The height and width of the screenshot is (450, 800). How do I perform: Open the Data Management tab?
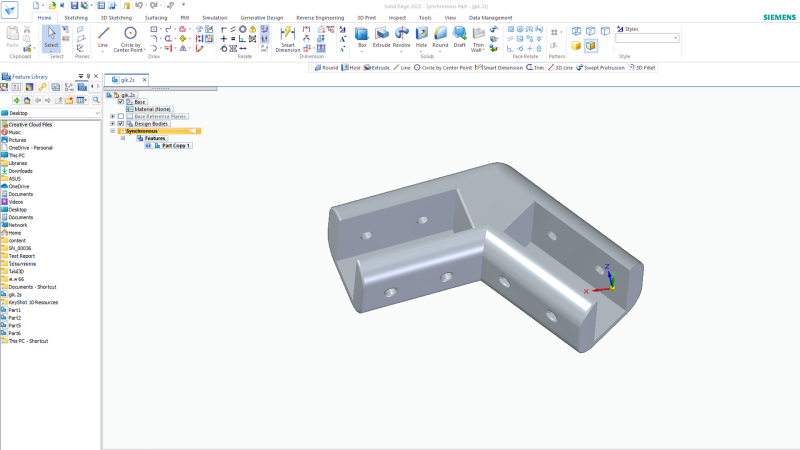(x=490, y=18)
